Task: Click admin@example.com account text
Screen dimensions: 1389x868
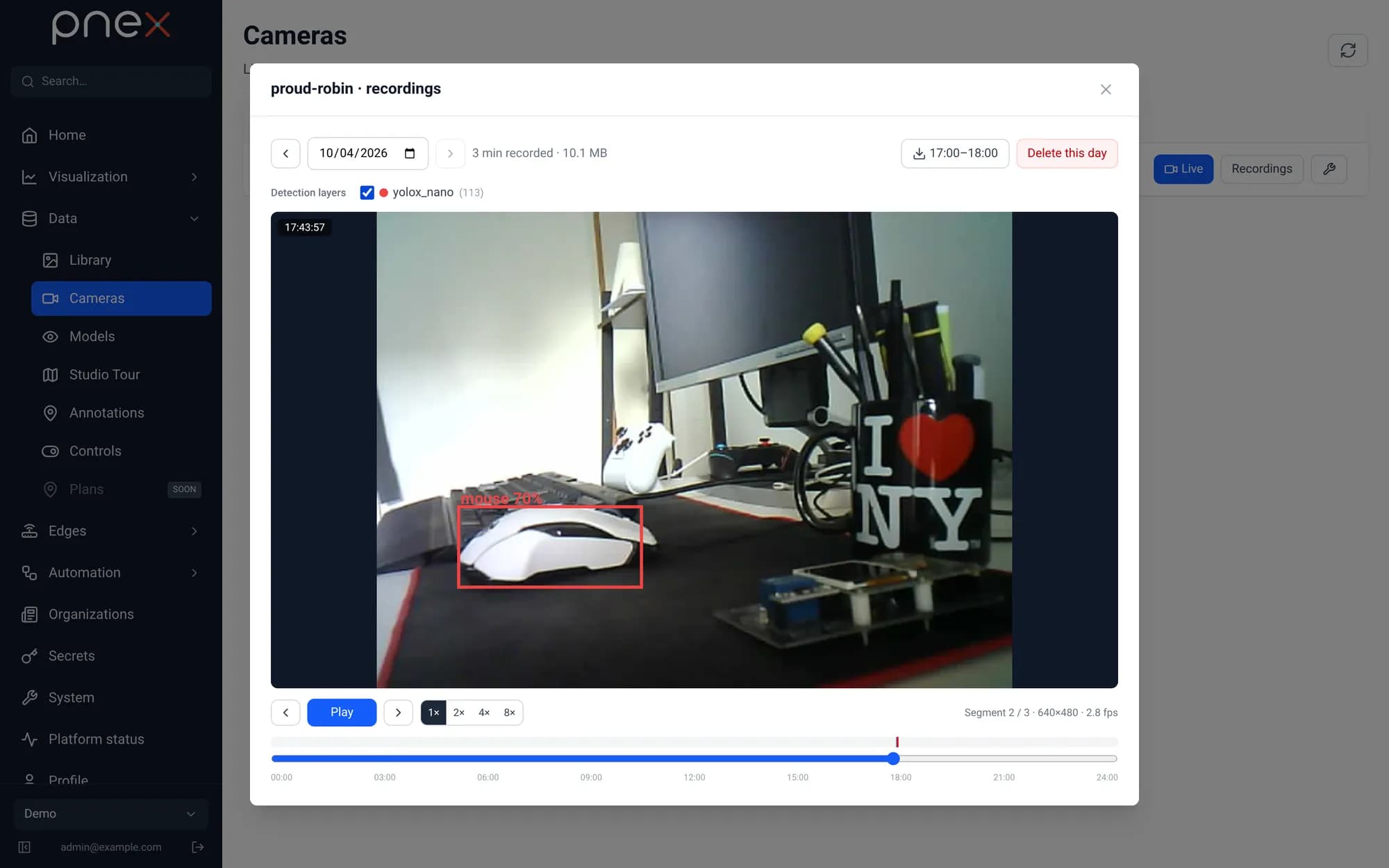Action: coord(111,846)
